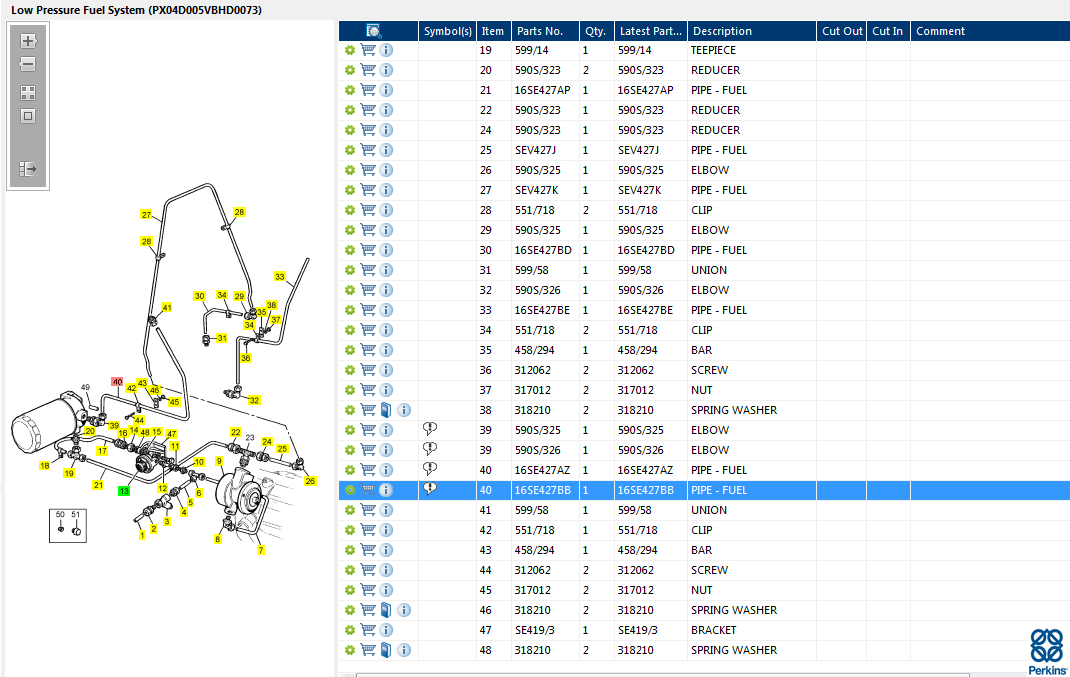Click gear icon for item 20 REDUCER
This screenshot has height=677, width=1070.
tap(349, 70)
